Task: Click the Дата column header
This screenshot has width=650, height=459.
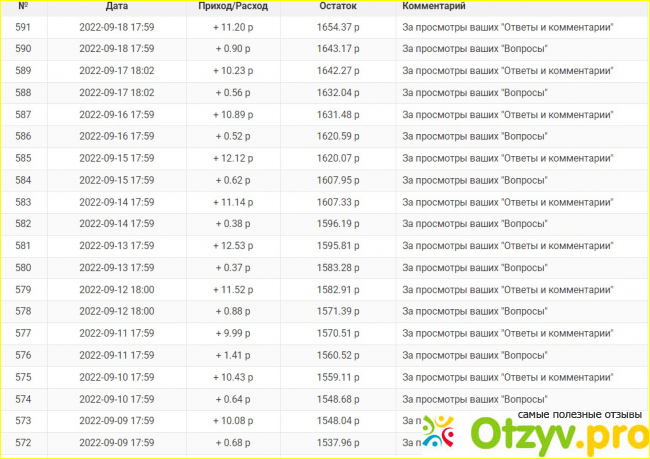Action: (x=116, y=6)
